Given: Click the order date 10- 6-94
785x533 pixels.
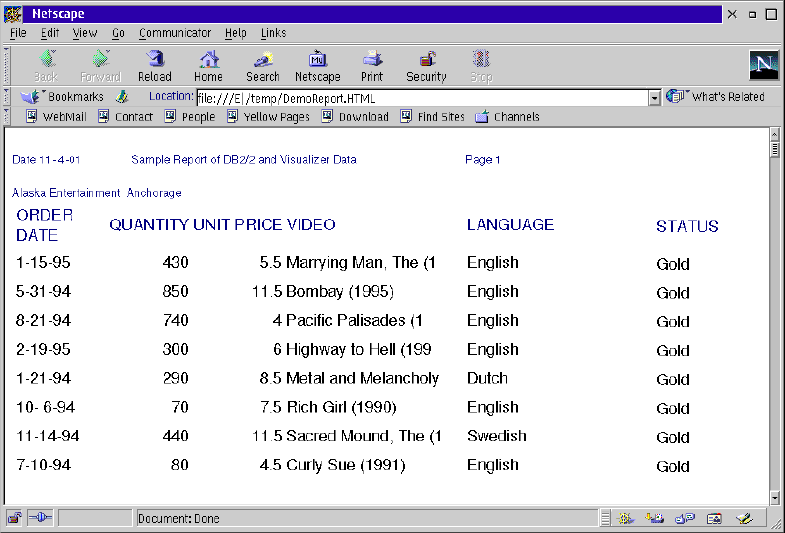Looking at the screenshot, I should (45, 407).
